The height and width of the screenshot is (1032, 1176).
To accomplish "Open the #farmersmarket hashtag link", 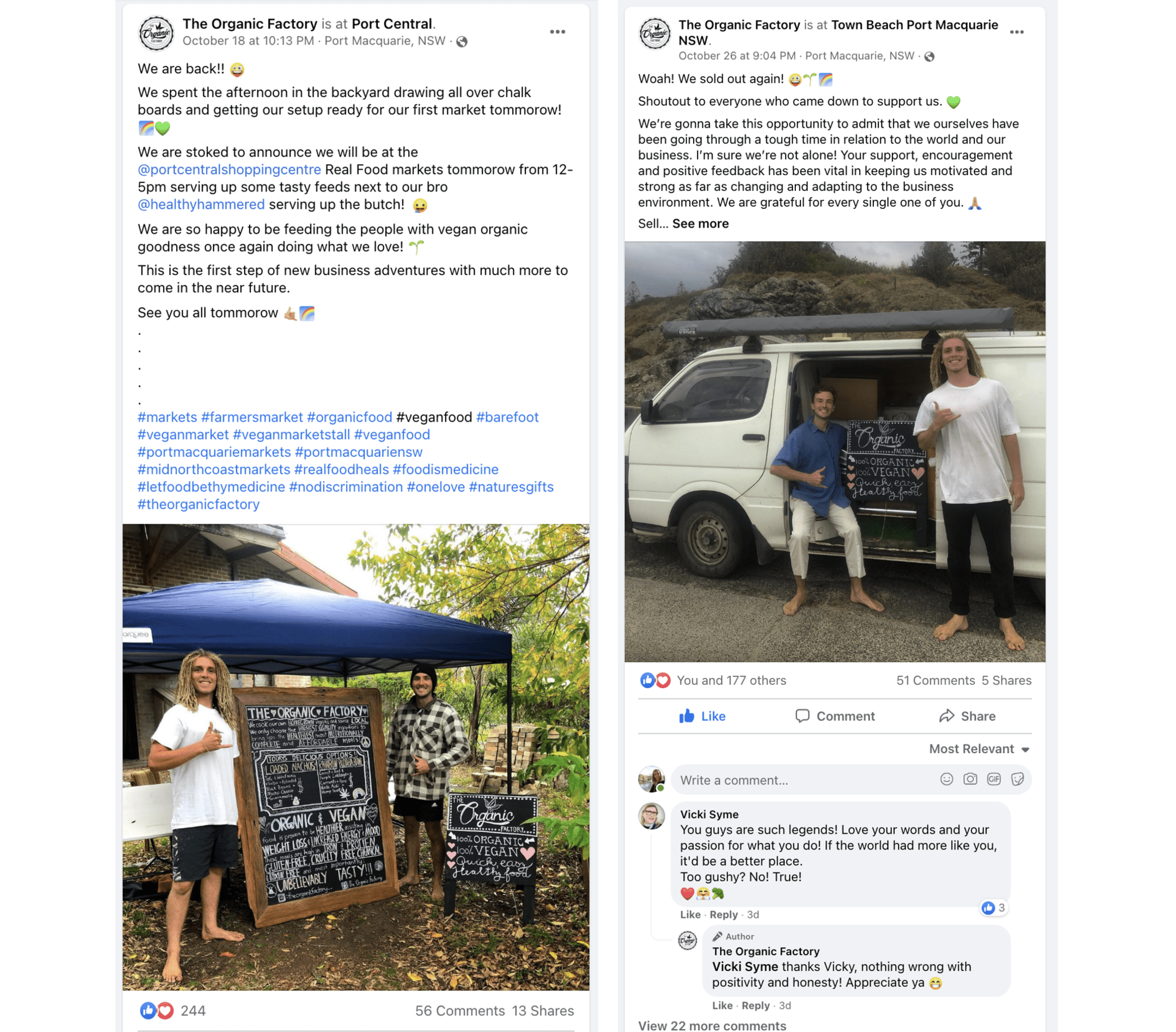I will (x=252, y=417).
